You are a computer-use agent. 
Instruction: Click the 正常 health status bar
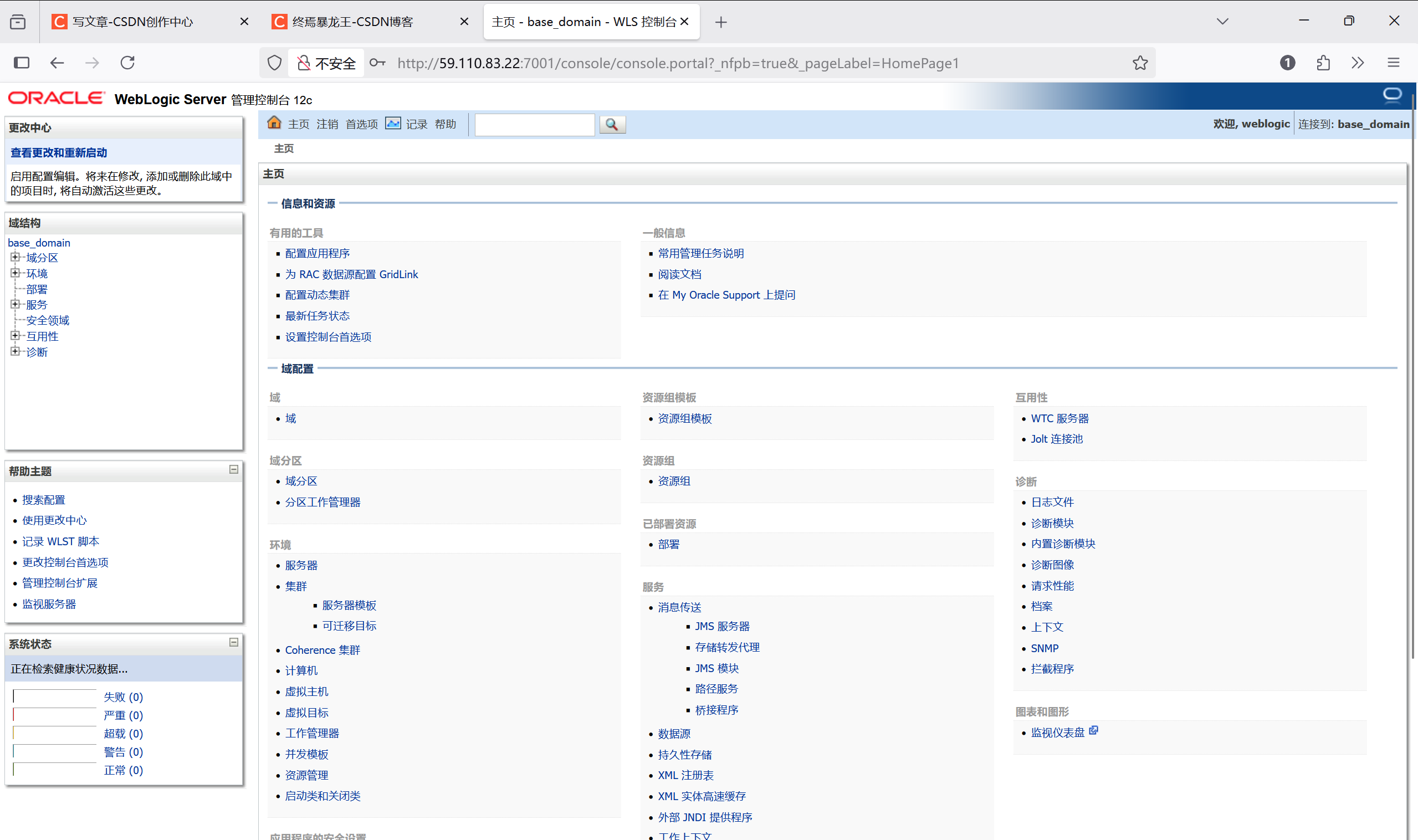(54, 770)
